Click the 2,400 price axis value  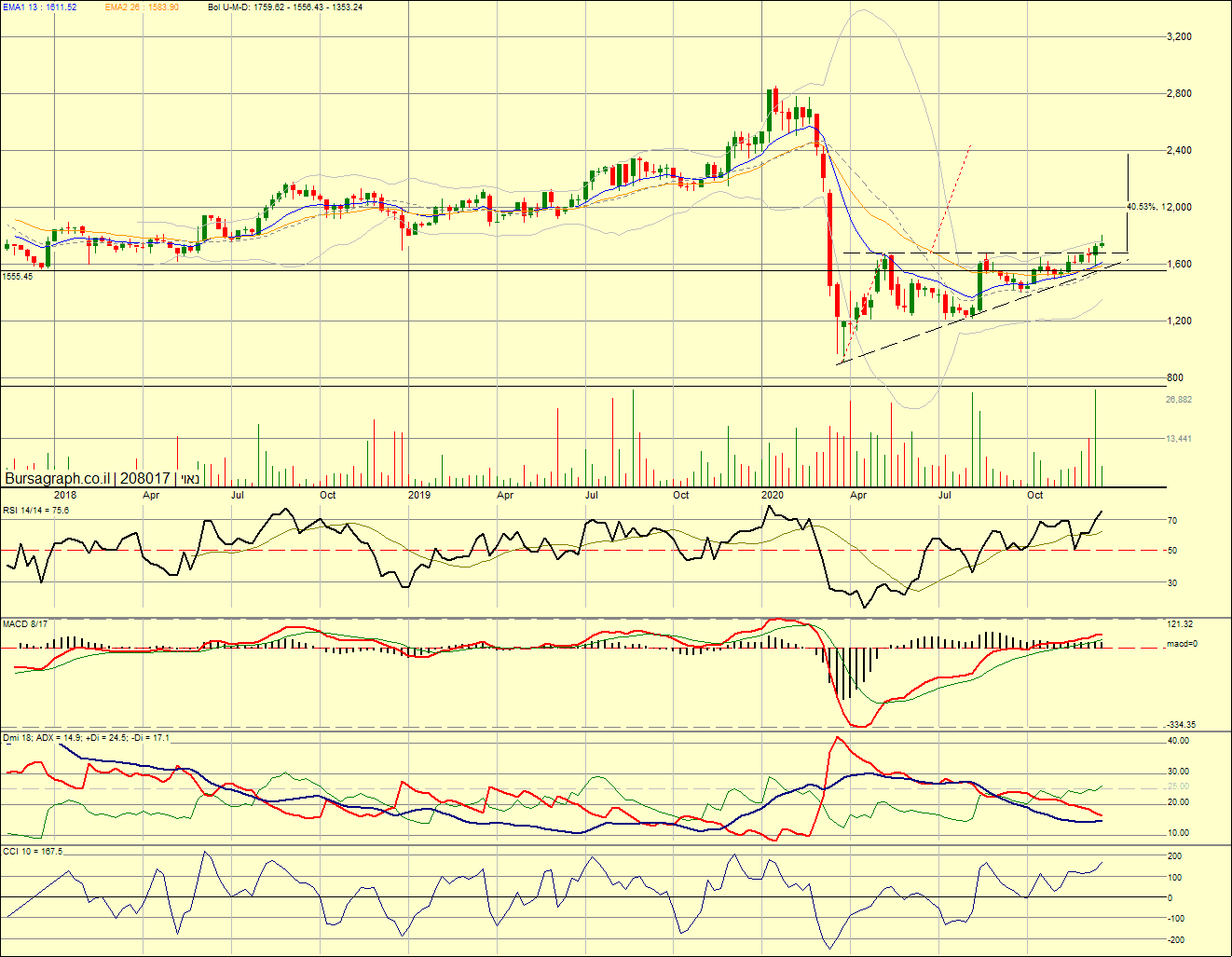[1179, 150]
